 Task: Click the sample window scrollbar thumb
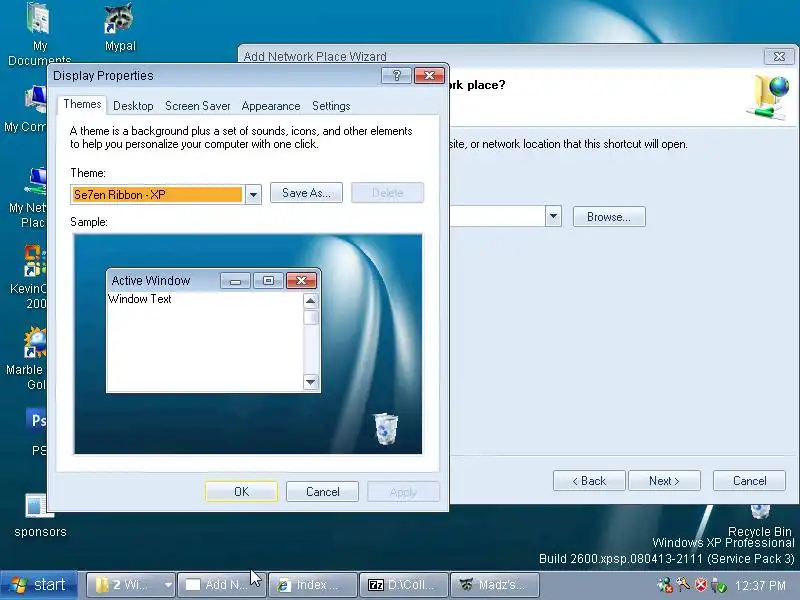click(311, 317)
